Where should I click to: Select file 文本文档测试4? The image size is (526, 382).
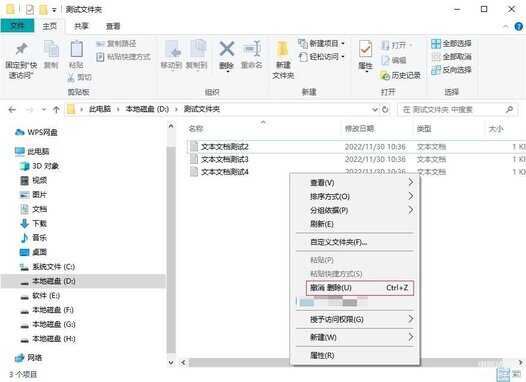pos(224,172)
